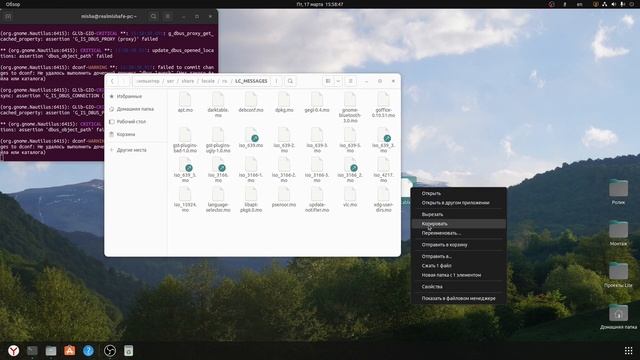Select the update-notifier.mo file
Image resolution: width=640 pixels, height=360 pixels.
[317, 200]
